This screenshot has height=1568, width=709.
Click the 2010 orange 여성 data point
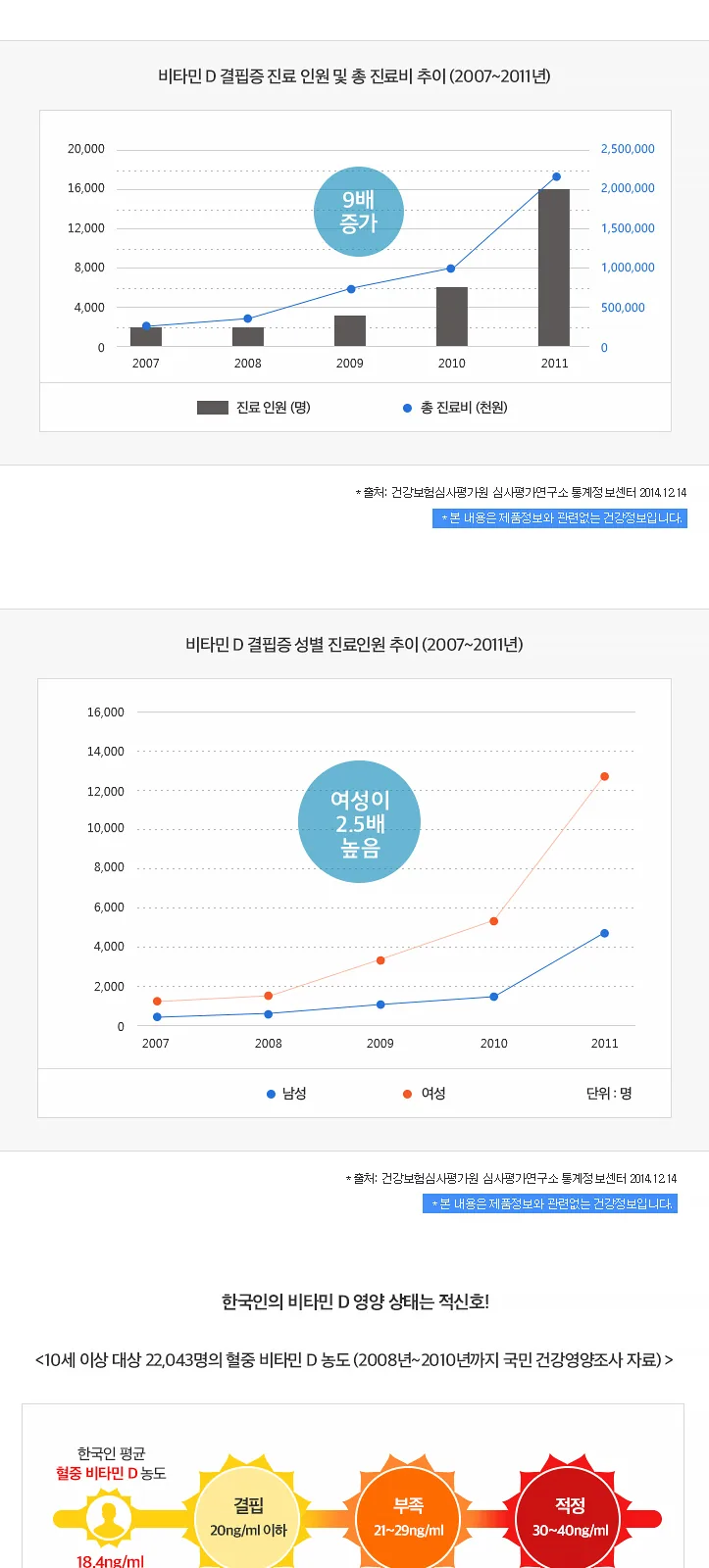click(493, 921)
